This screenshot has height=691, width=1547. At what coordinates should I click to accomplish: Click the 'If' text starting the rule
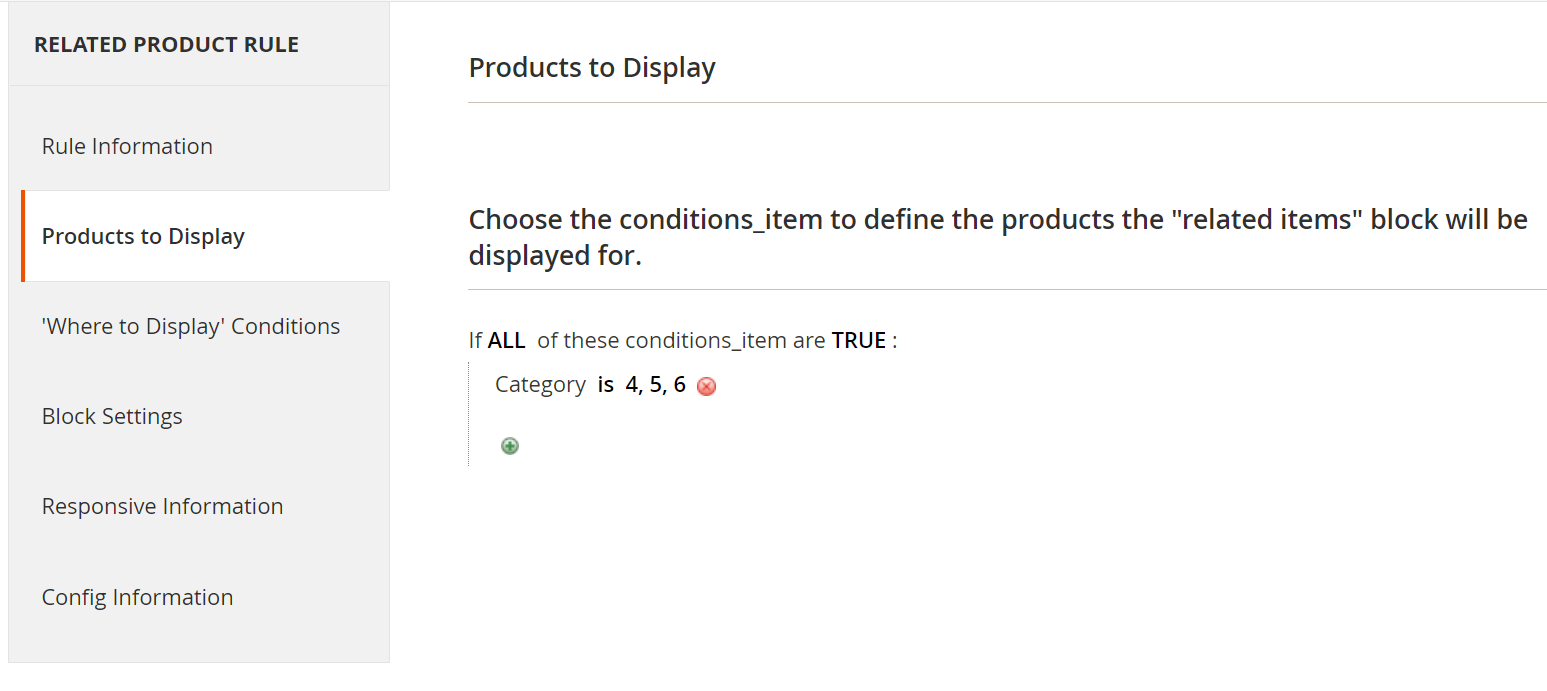(475, 340)
